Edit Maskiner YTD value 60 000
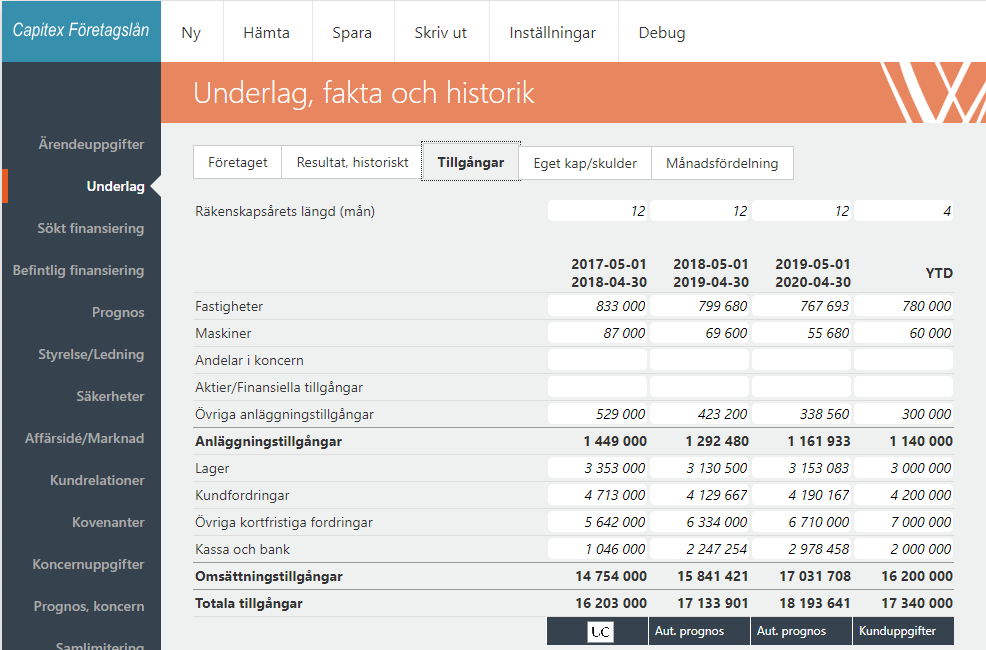 903,333
